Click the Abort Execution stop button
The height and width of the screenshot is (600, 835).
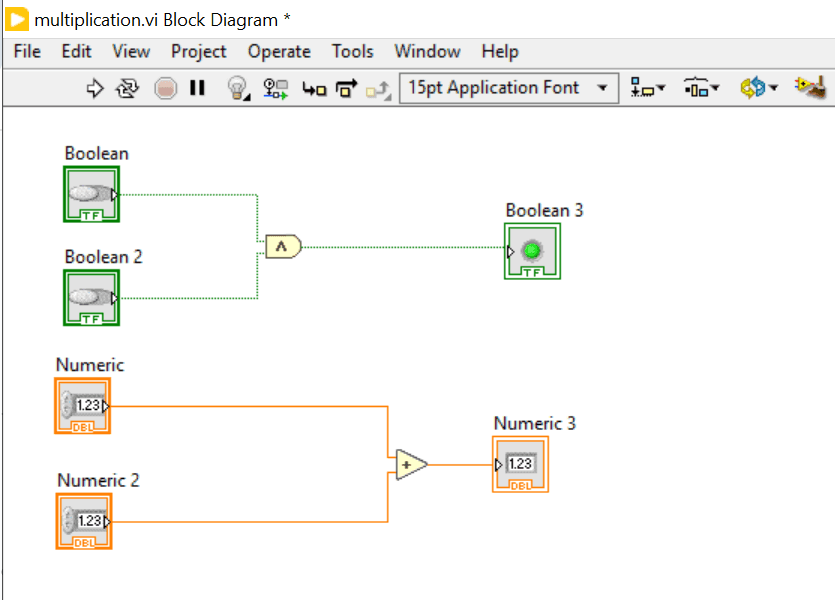pyautogui.click(x=165, y=89)
